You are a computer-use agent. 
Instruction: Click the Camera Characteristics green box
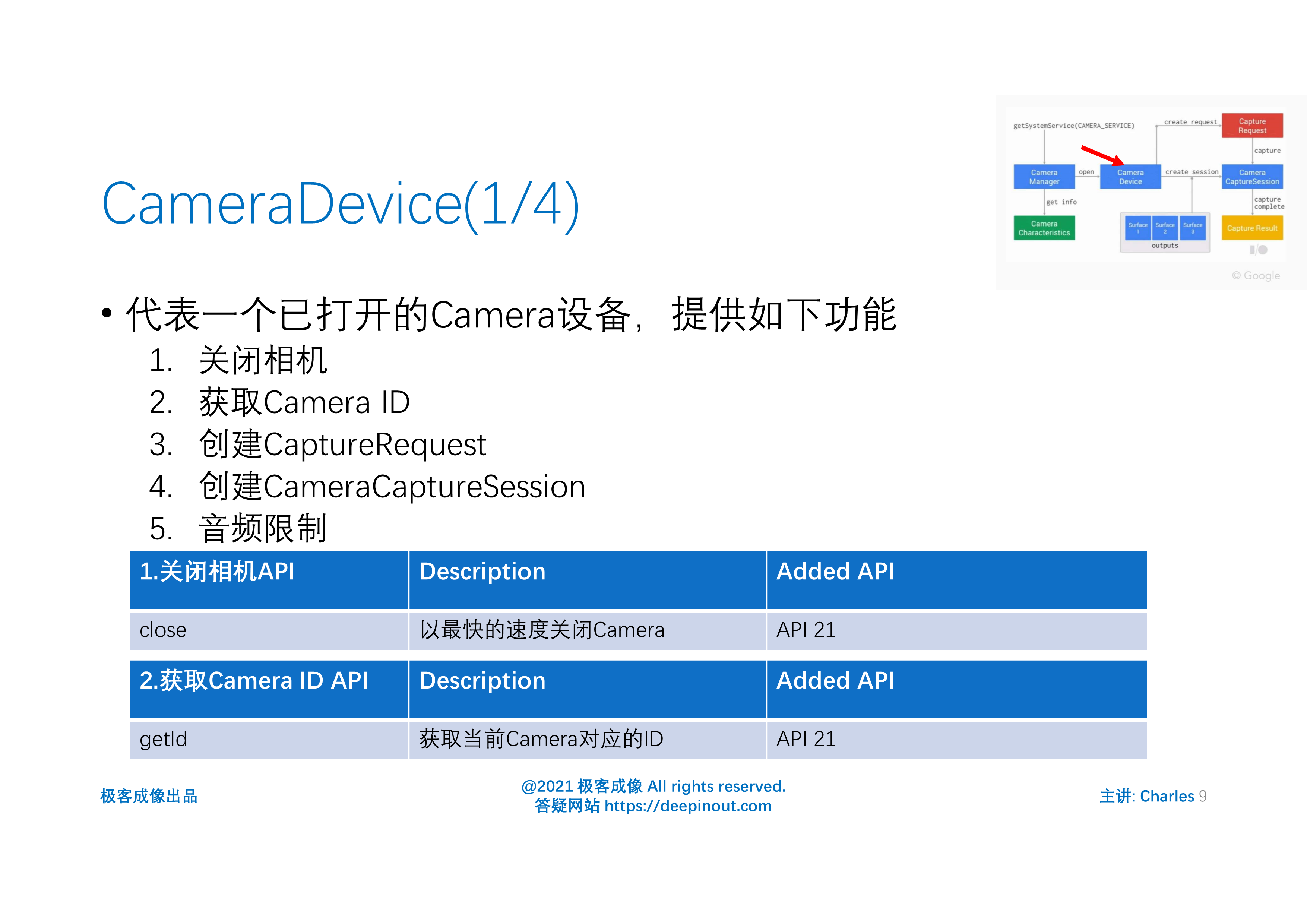point(1044,228)
